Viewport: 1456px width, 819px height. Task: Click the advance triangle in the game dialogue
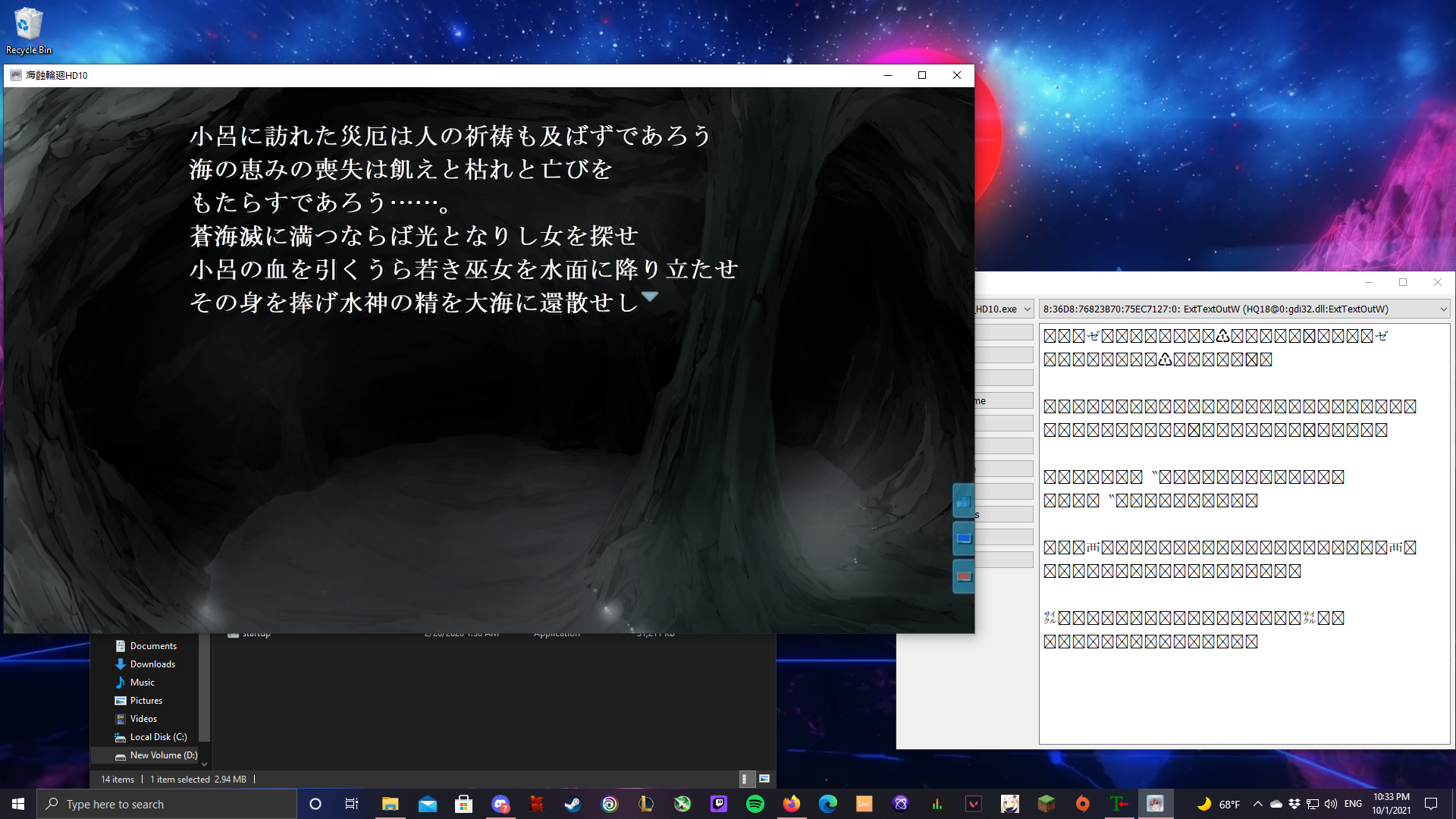click(x=651, y=298)
